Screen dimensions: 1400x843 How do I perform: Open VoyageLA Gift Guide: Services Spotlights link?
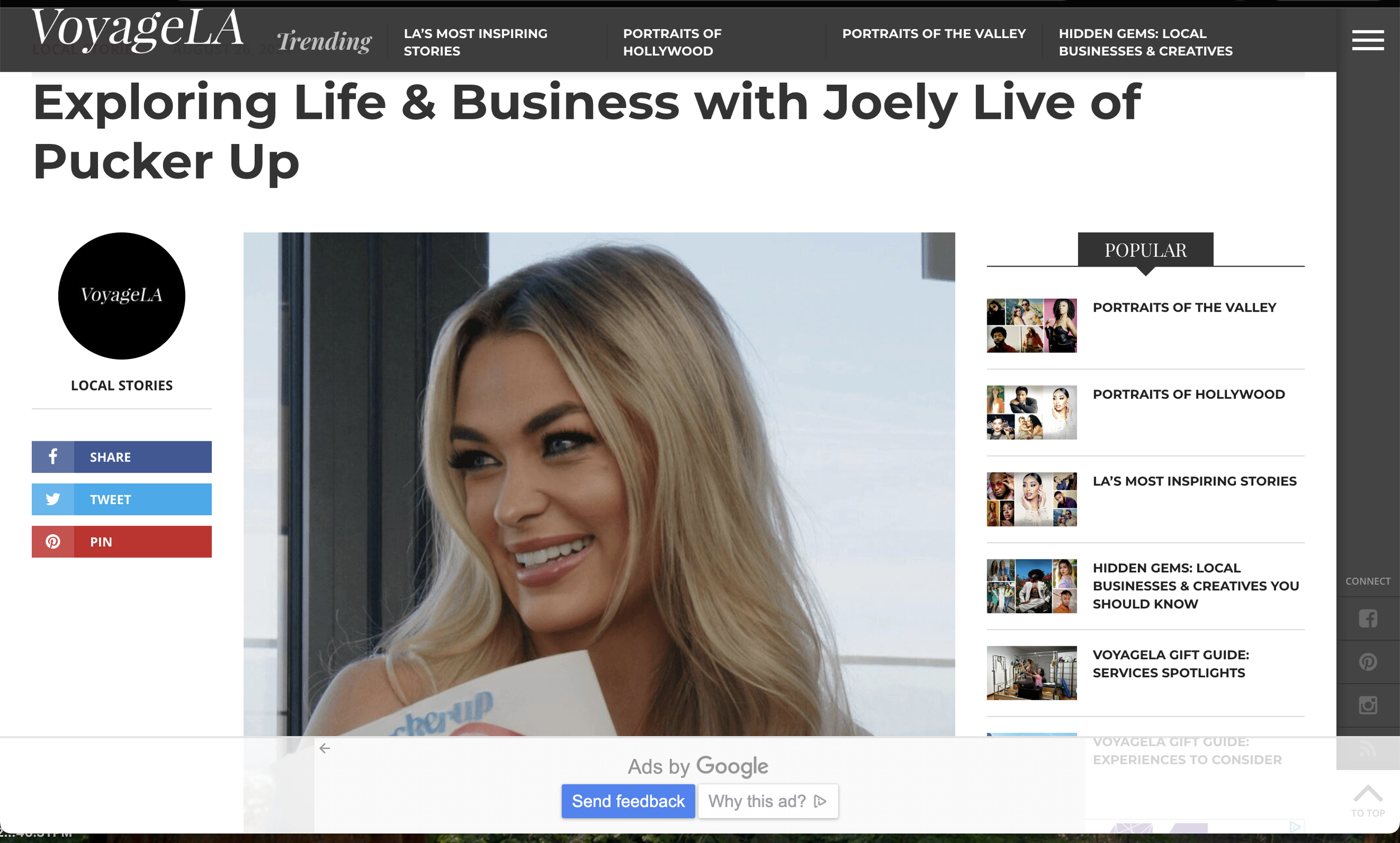point(1170,664)
